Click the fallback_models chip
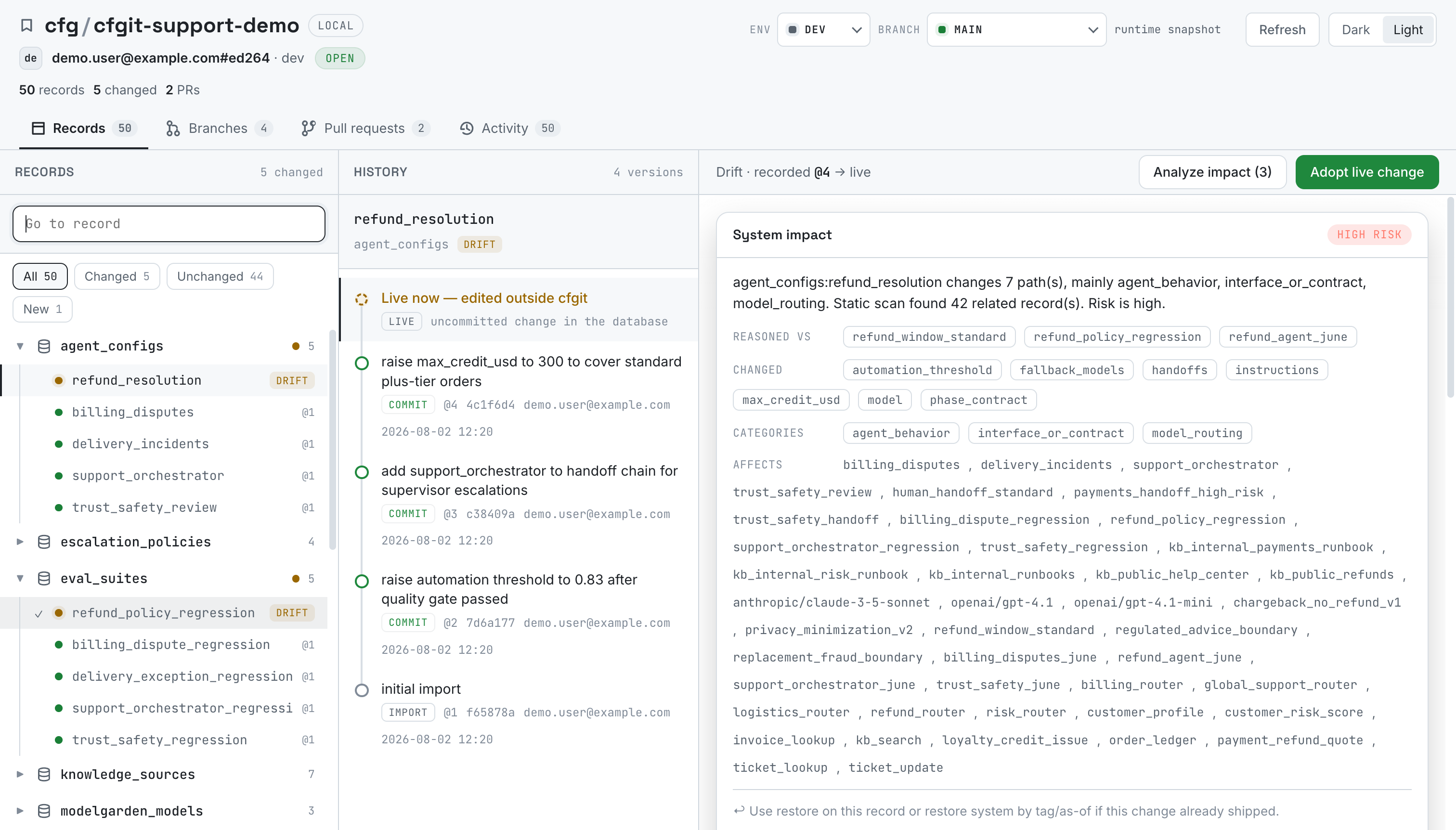1456x830 pixels. pos(1072,370)
